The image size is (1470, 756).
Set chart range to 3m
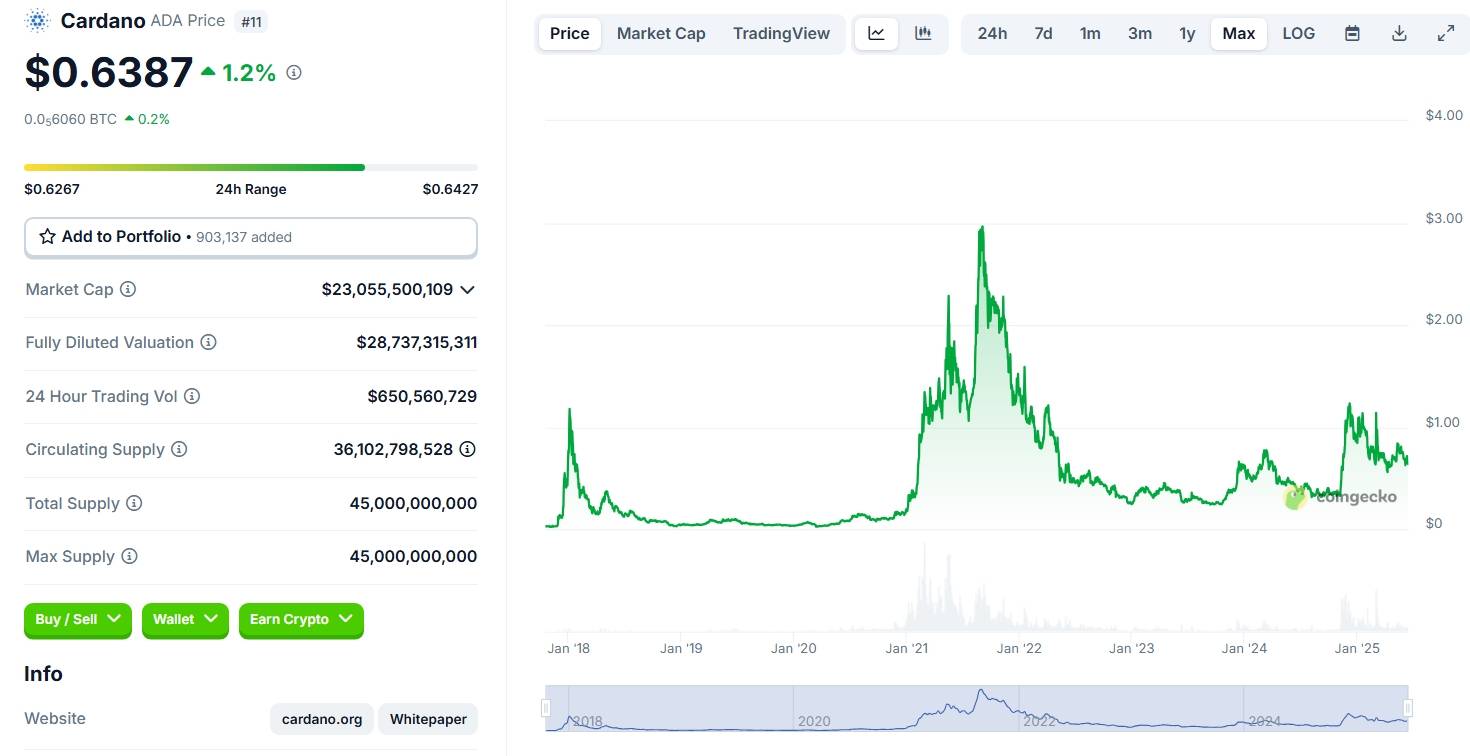(1140, 33)
